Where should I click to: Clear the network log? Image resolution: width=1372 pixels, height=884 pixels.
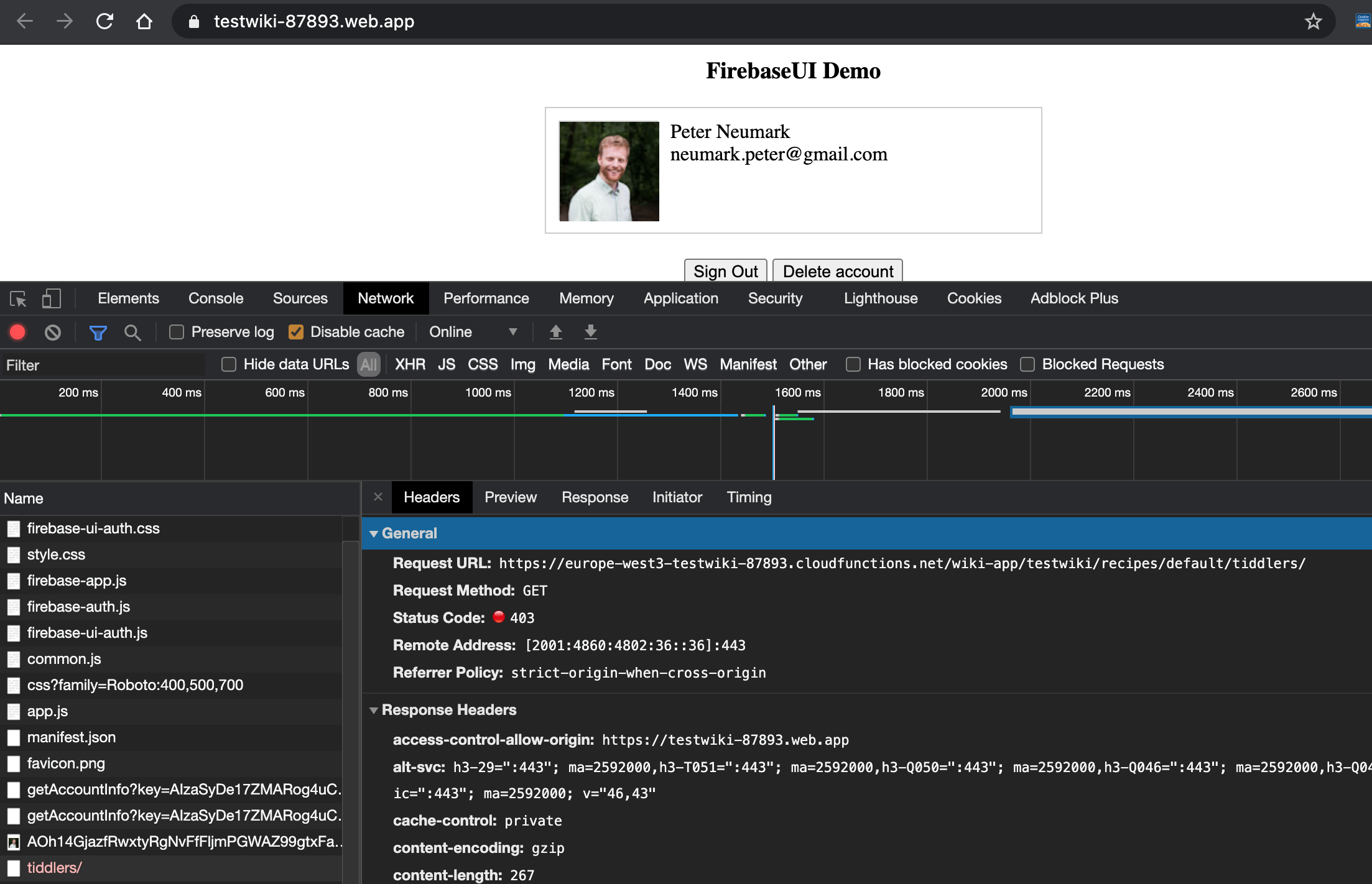53,332
